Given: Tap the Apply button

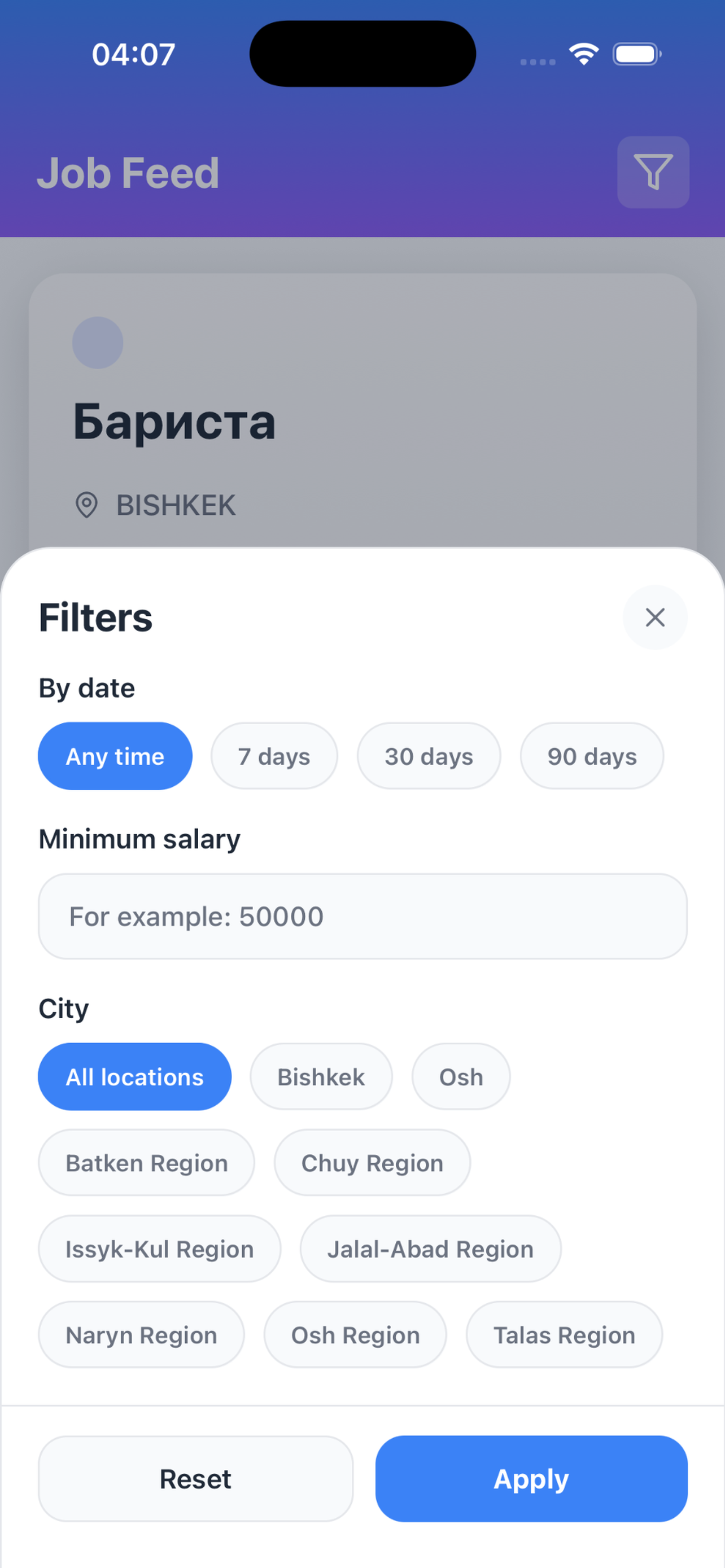Looking at the screenshot, I should tap(531, 1478).
